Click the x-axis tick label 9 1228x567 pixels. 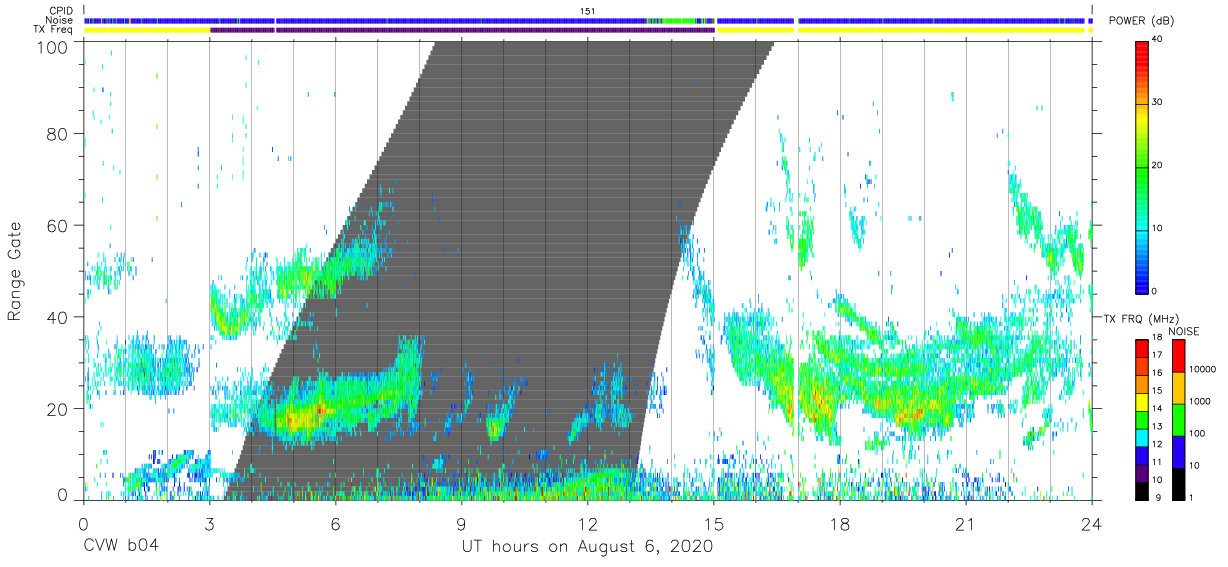461,524
